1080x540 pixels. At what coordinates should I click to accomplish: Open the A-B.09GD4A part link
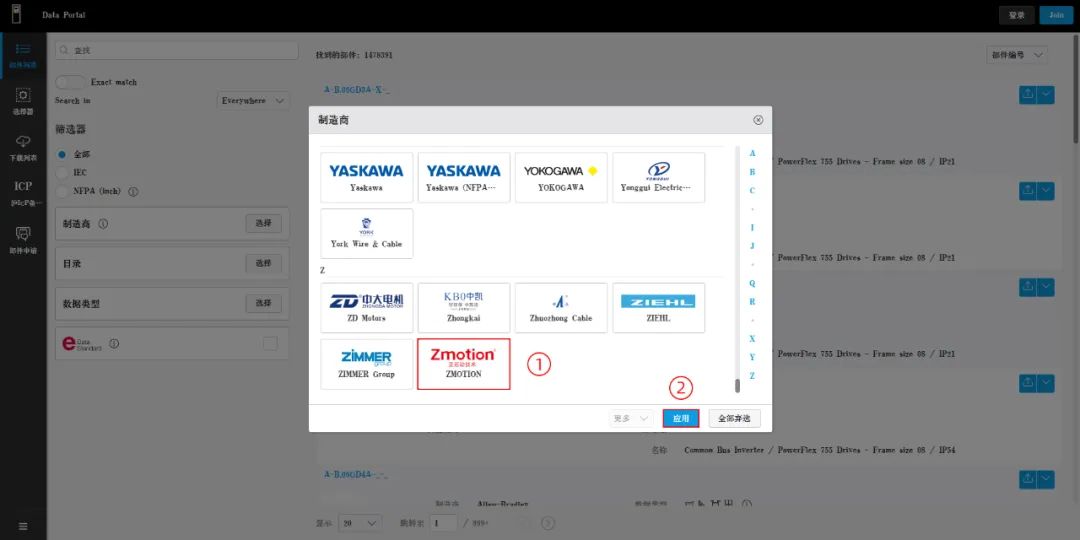pyautogui.click(x=356, y=474)
